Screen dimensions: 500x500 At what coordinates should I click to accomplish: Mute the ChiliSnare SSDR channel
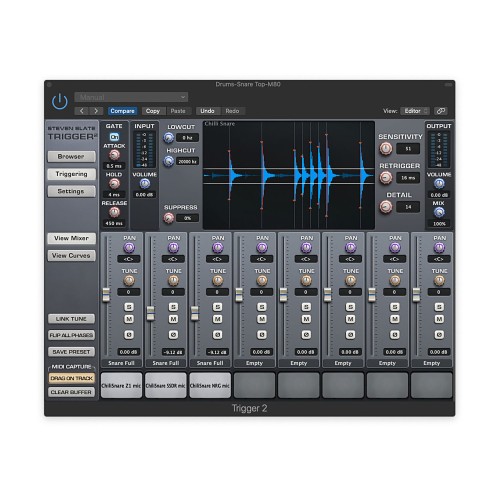(x=173, y=319)
